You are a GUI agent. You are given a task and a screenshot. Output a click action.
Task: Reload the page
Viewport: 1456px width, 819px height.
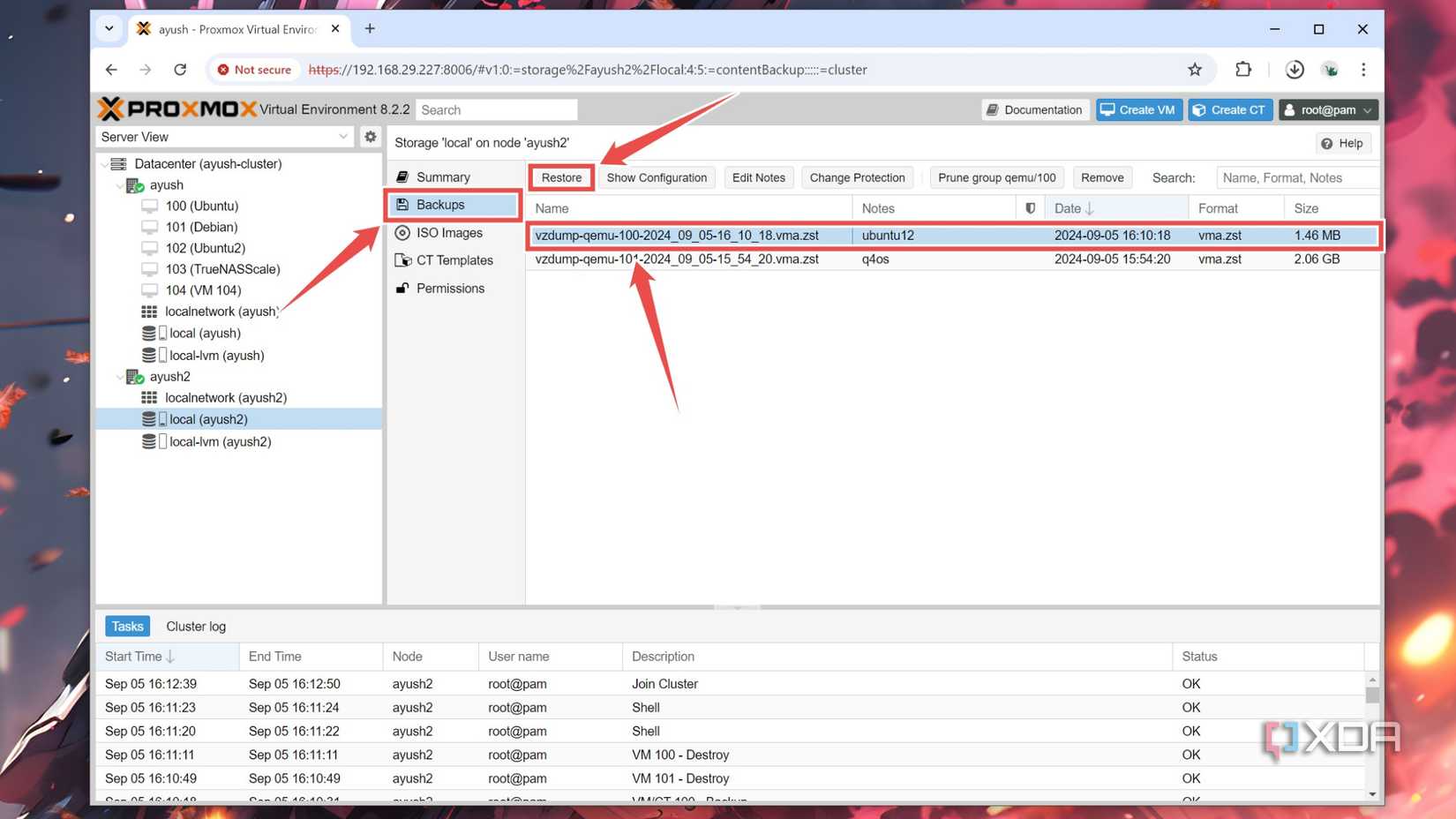click(180, 70)
